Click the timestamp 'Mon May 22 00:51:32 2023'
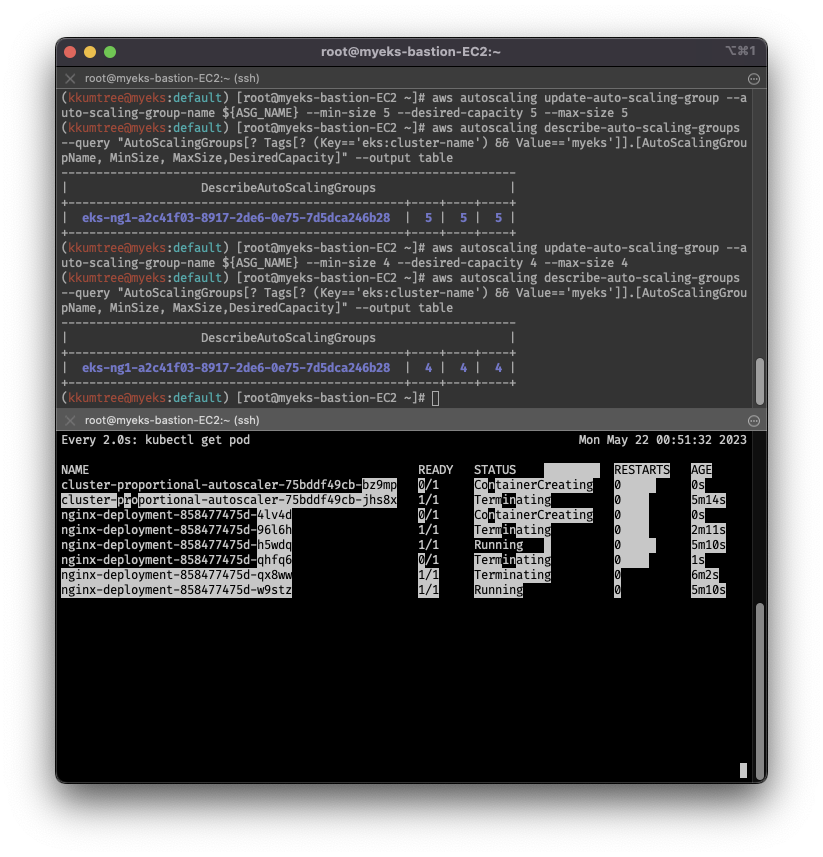Image resolution: width=823 pixels, height=857 pixels. [x=662, y=440]
